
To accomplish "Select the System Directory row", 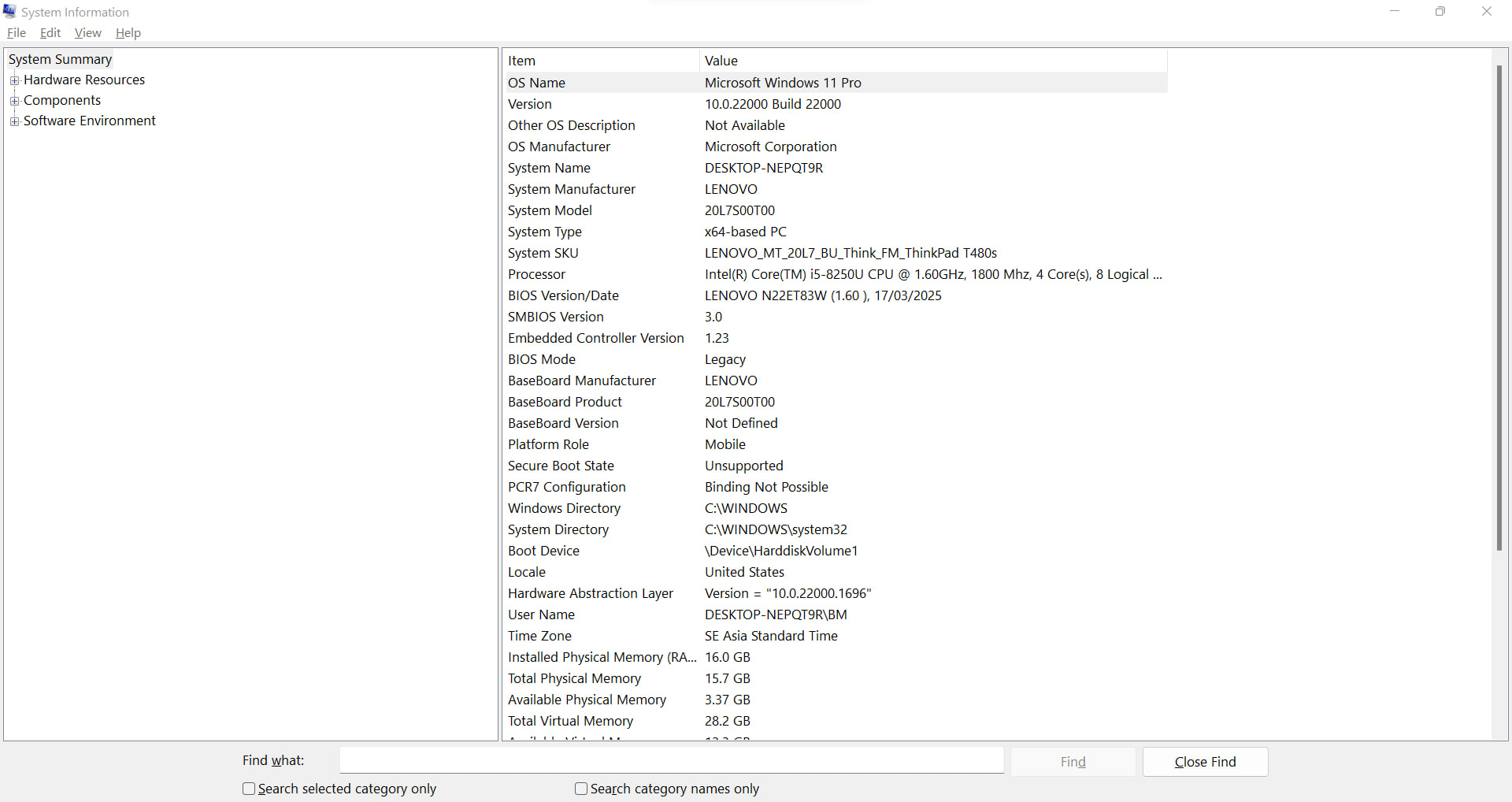I will [x=836, y=529].
